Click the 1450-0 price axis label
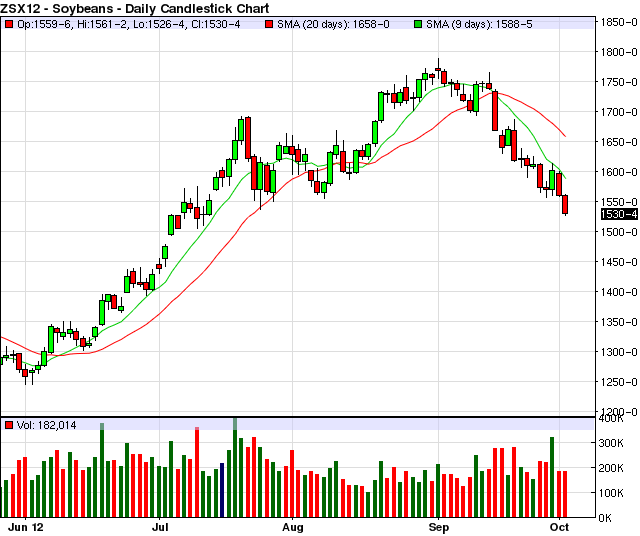640x536 pixels. click(619, 262)
